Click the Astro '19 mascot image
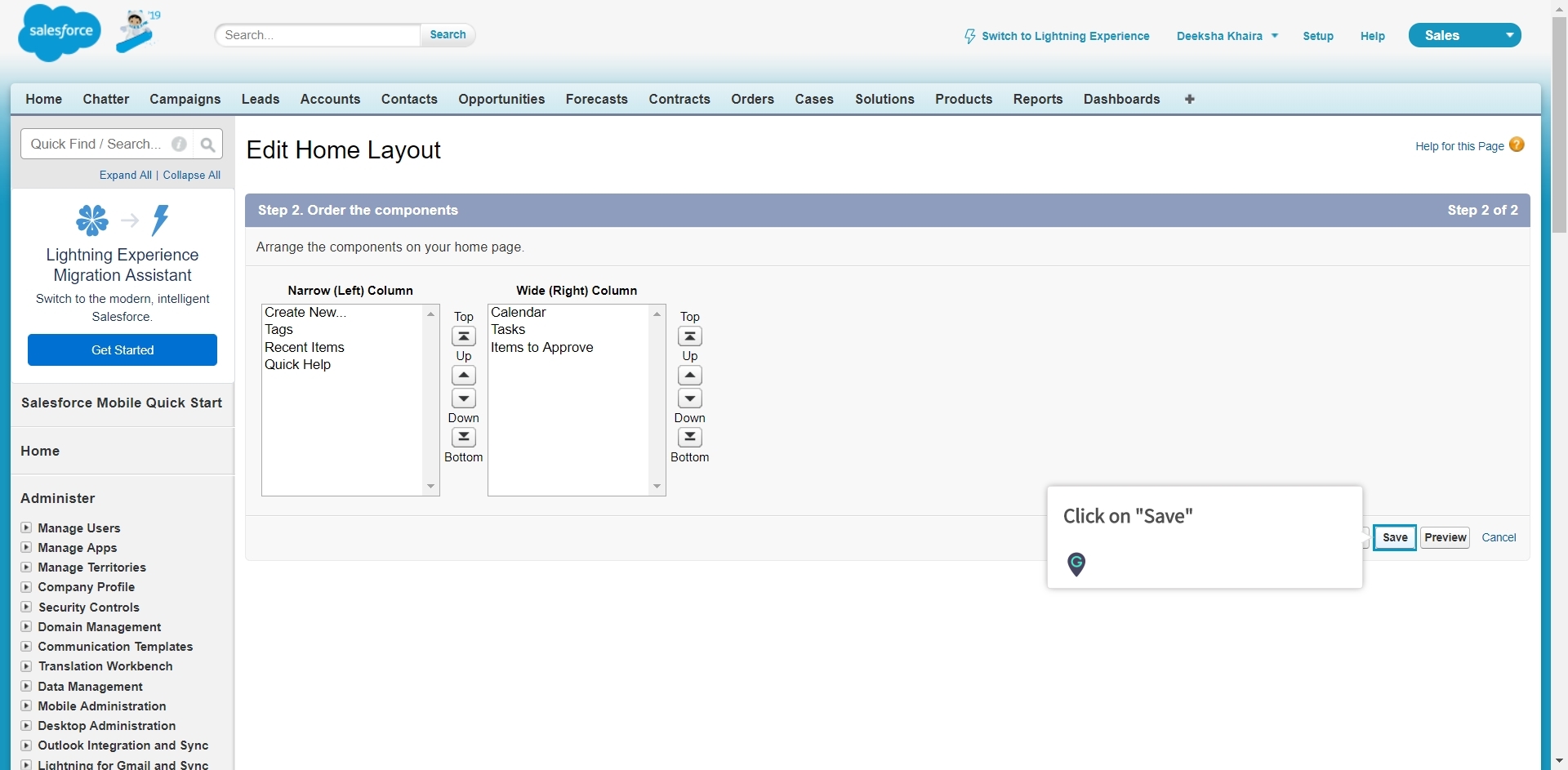Screen dimensions: 1568x770 pos(138,31)
